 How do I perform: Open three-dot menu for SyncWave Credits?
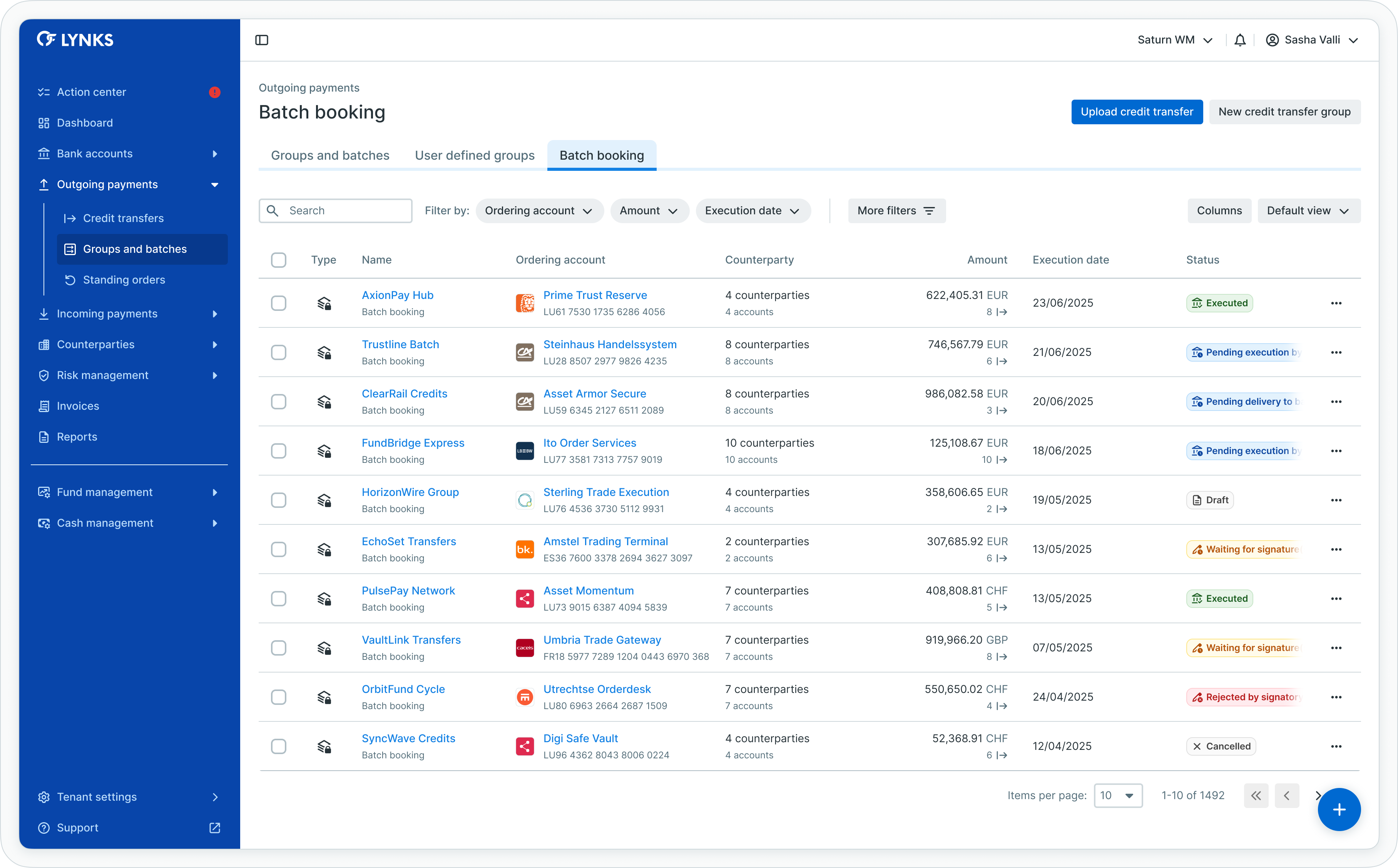point(1336,746)
